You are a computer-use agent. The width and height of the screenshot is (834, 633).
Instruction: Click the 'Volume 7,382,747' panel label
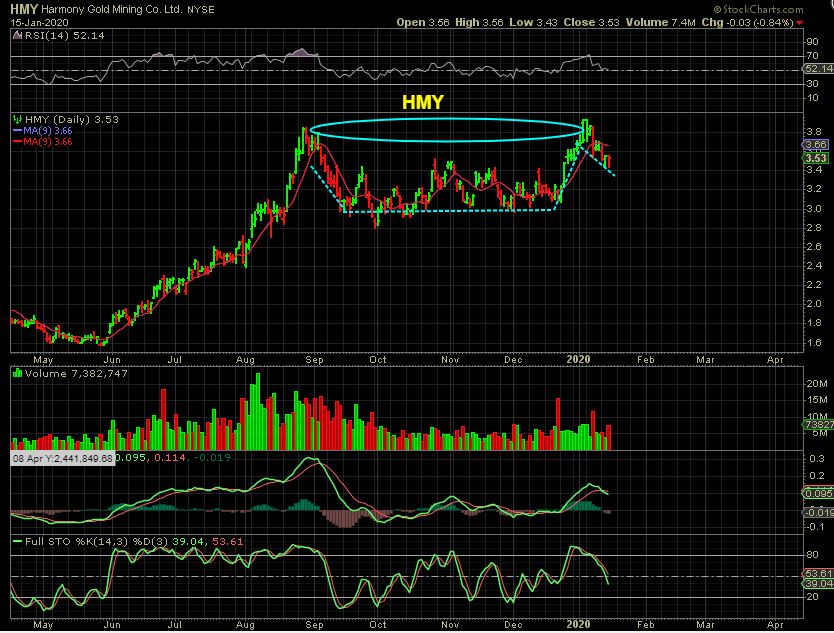point(76,373)
